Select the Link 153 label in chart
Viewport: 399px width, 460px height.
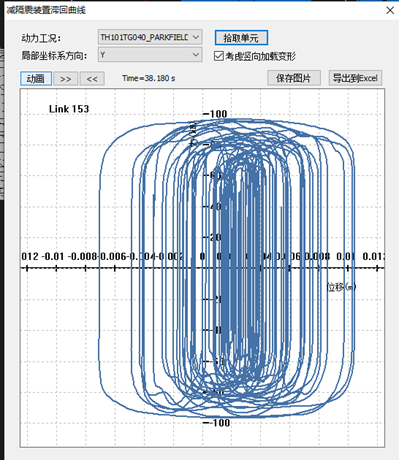tap(69, 109)
